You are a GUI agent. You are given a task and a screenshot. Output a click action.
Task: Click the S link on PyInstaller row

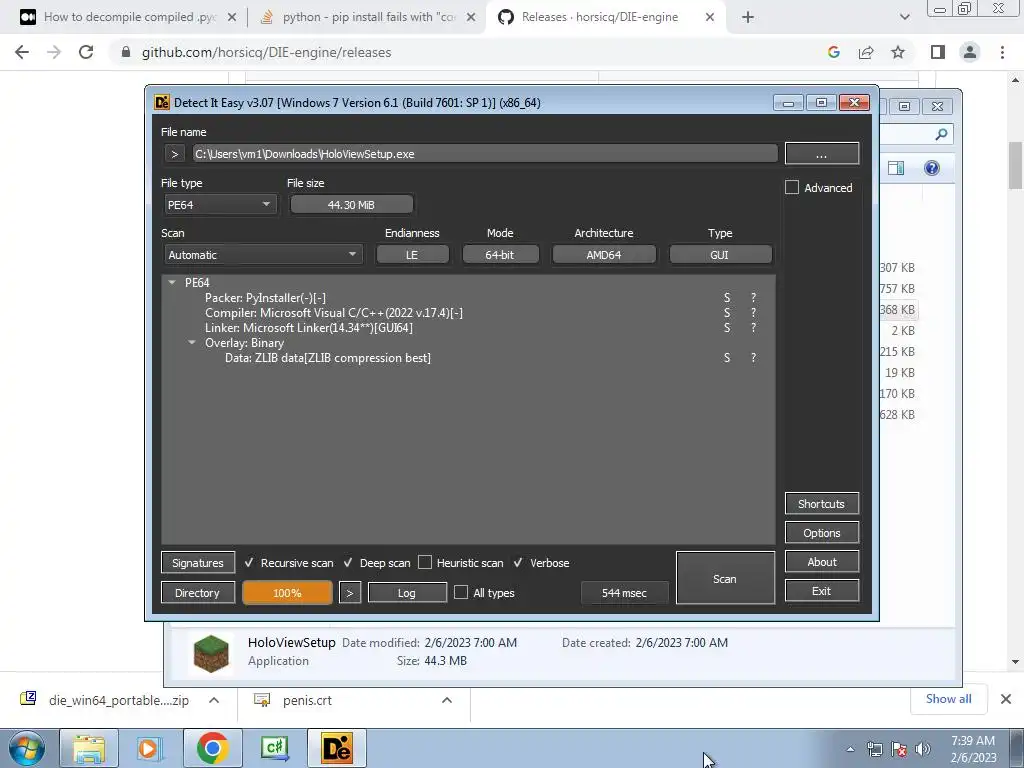(727, 298)
